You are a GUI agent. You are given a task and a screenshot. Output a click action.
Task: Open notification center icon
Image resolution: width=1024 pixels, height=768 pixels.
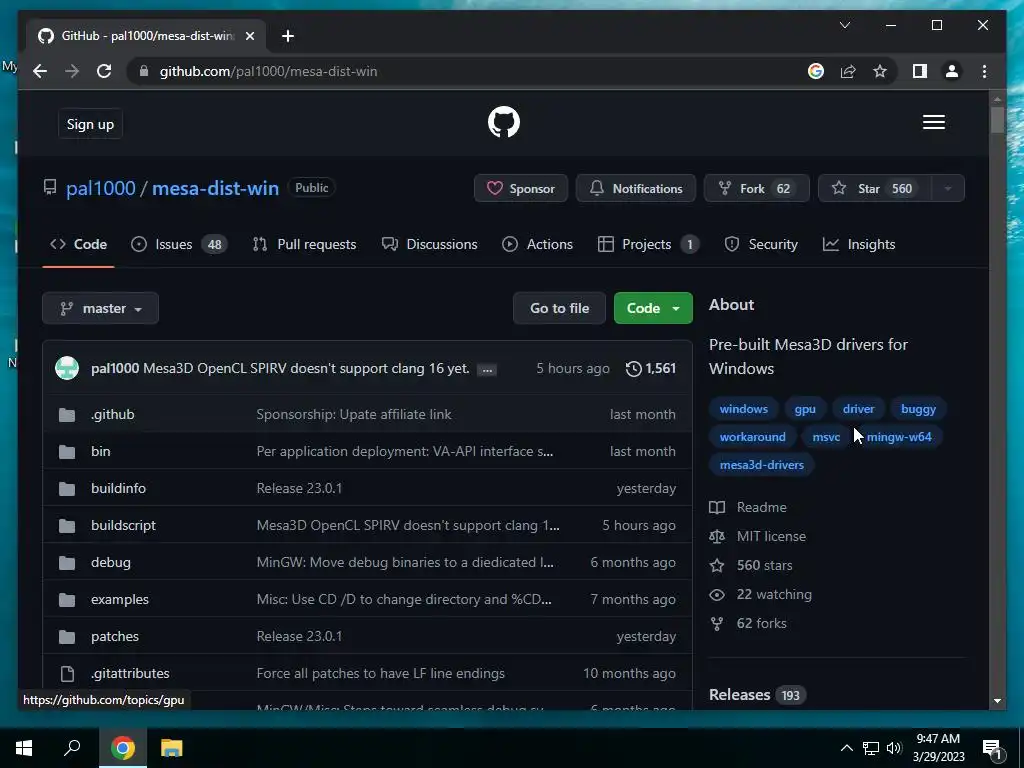tap(992, 748)
